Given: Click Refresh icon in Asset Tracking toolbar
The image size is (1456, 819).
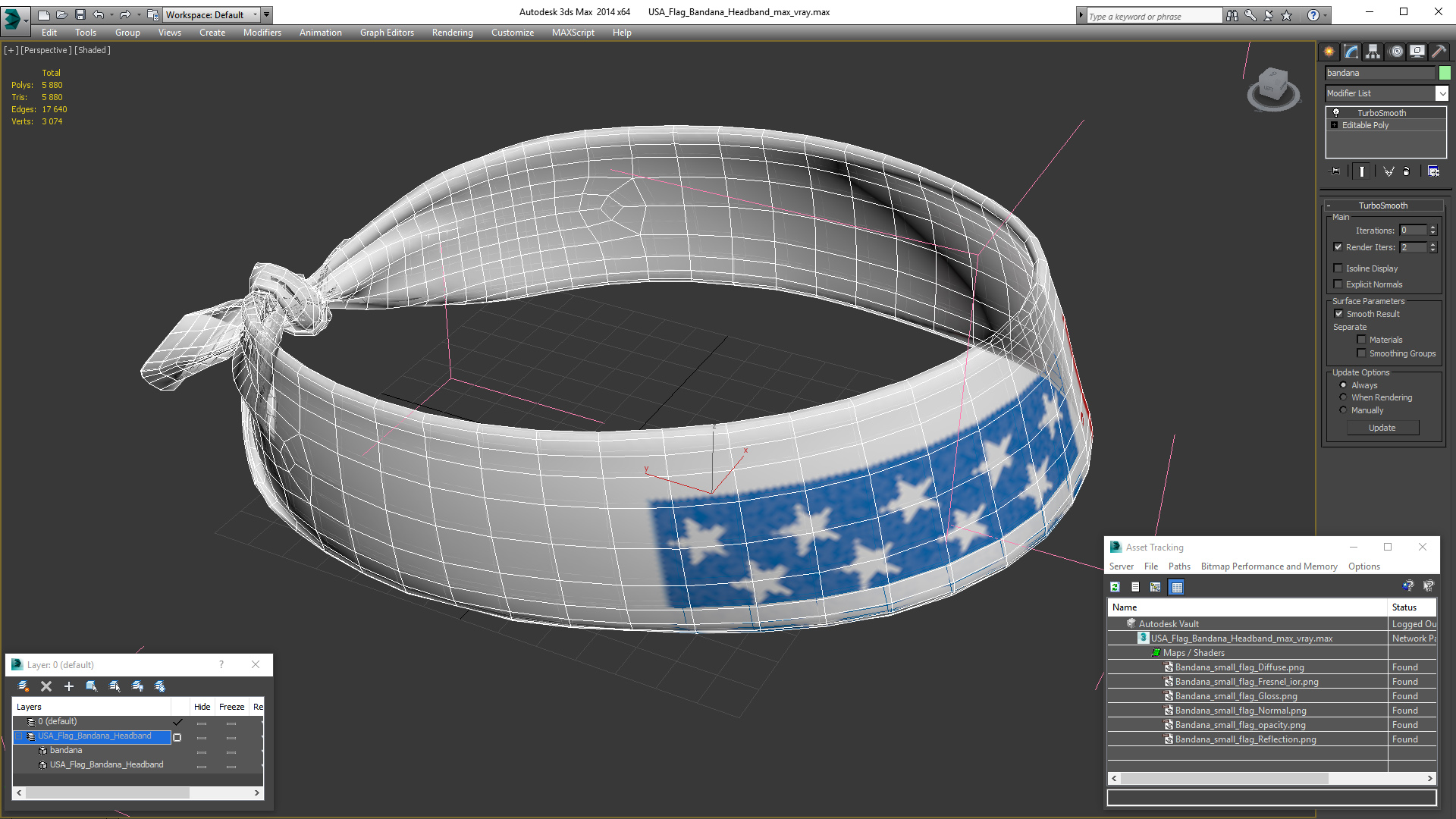Looking at the screenshot, I should [1115, 587].
